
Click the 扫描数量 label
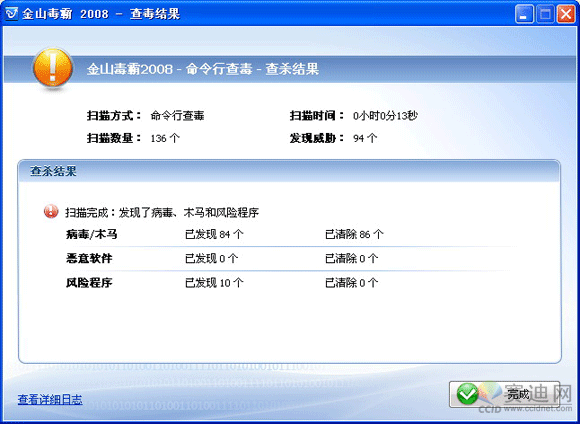coord(114,138)
